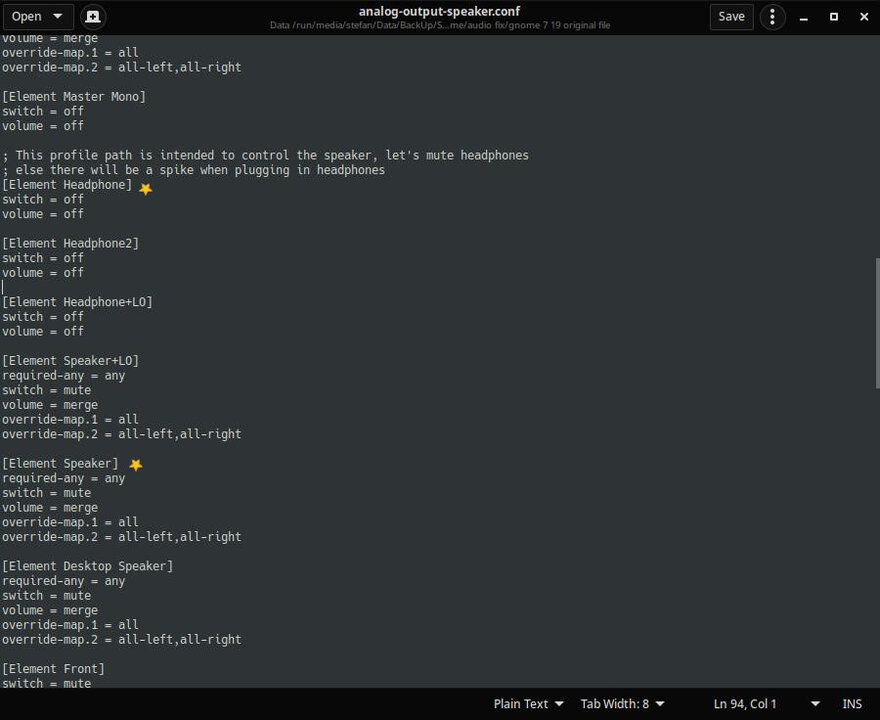Click the [Element Desktop Speaker] line
880x720 pixels.
(88, 566)
